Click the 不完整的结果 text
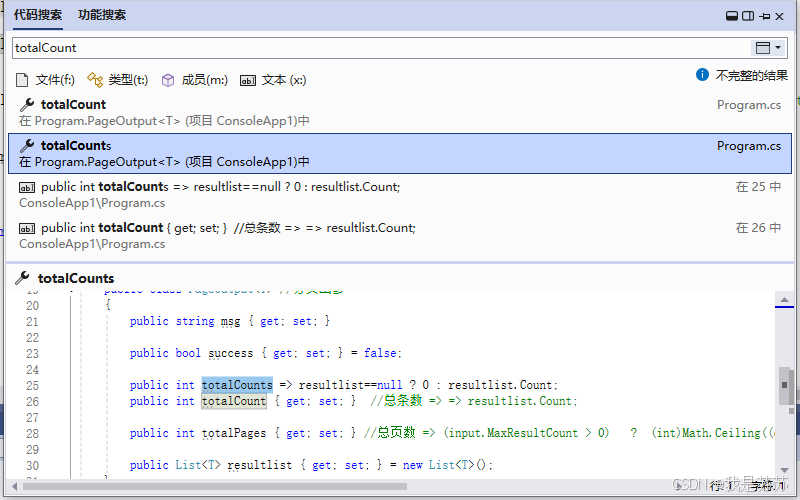The height and width of the screenshot is (500, 800). (x=752, y=76)
